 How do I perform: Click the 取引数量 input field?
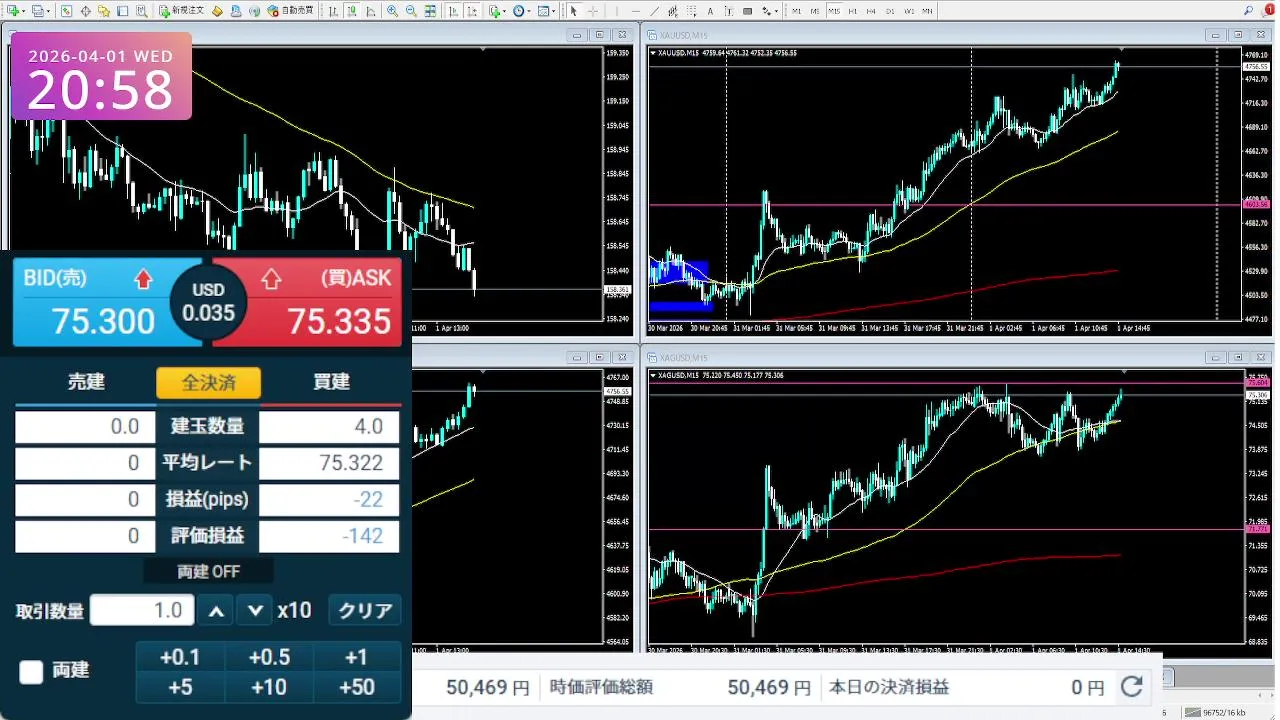(x=142, y=610)
